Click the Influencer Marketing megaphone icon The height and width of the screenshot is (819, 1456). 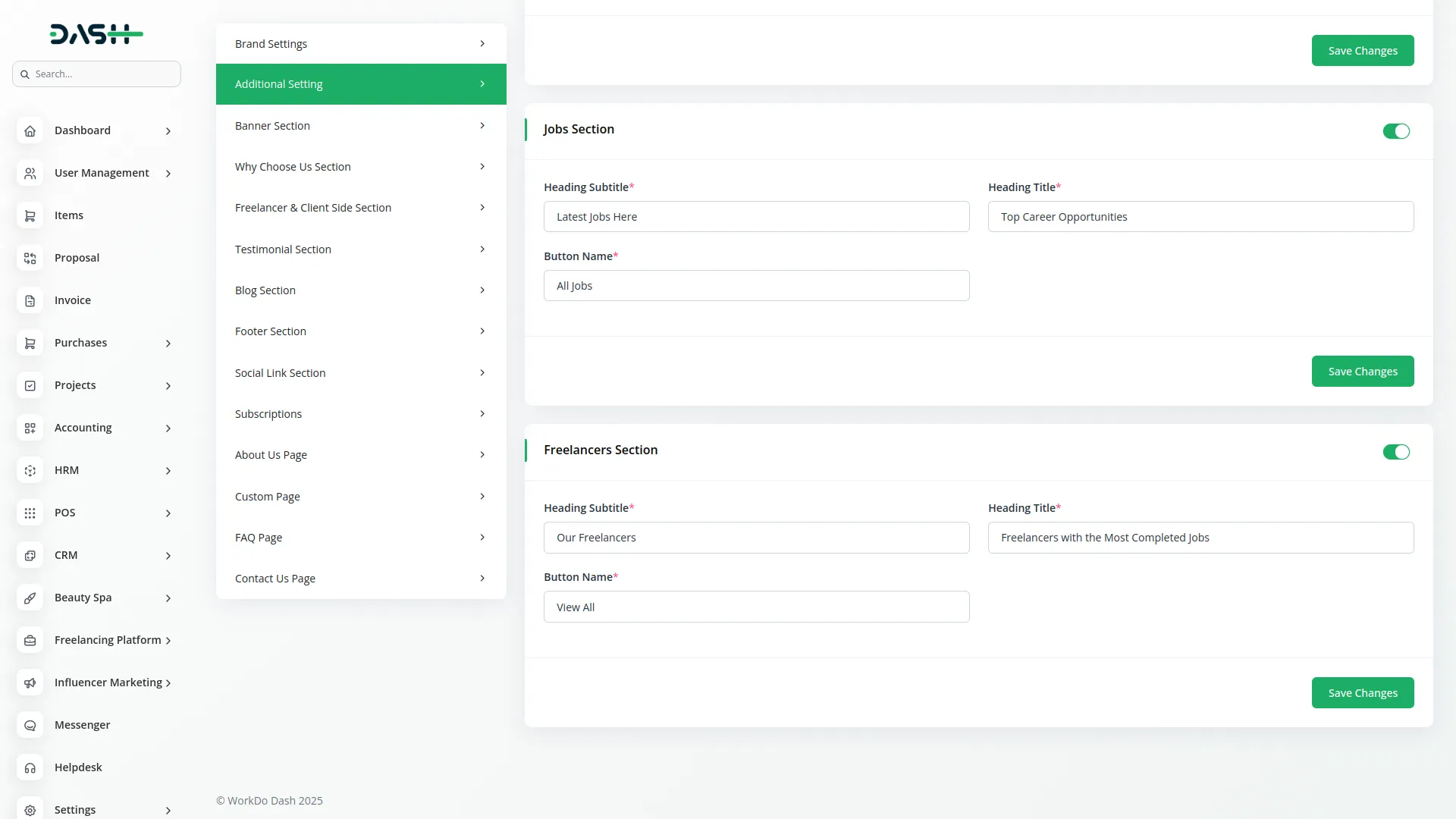(30, 682)
